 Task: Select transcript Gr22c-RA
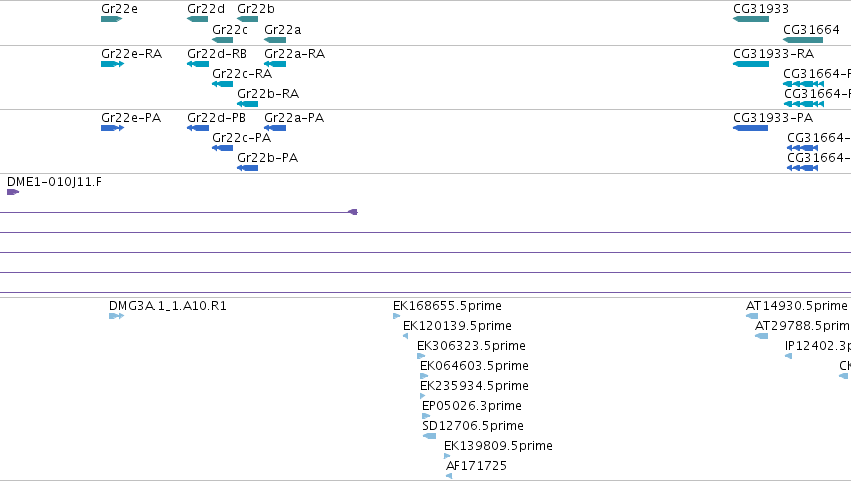(x=242, y=74)
